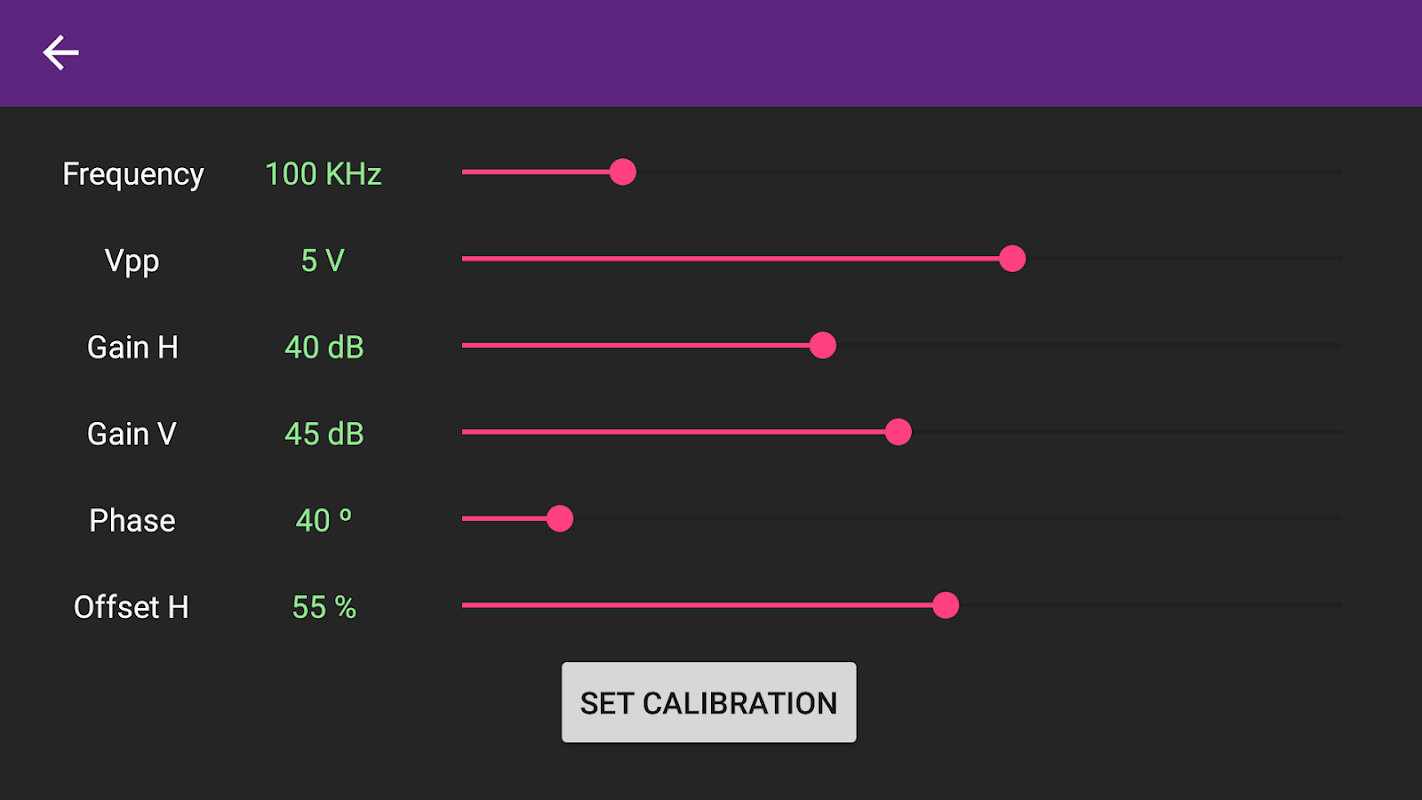The width and height of the screenshot is (1422, 800).
Task: Click the 45 dB Gain V value
Action: tap(324, 434)
